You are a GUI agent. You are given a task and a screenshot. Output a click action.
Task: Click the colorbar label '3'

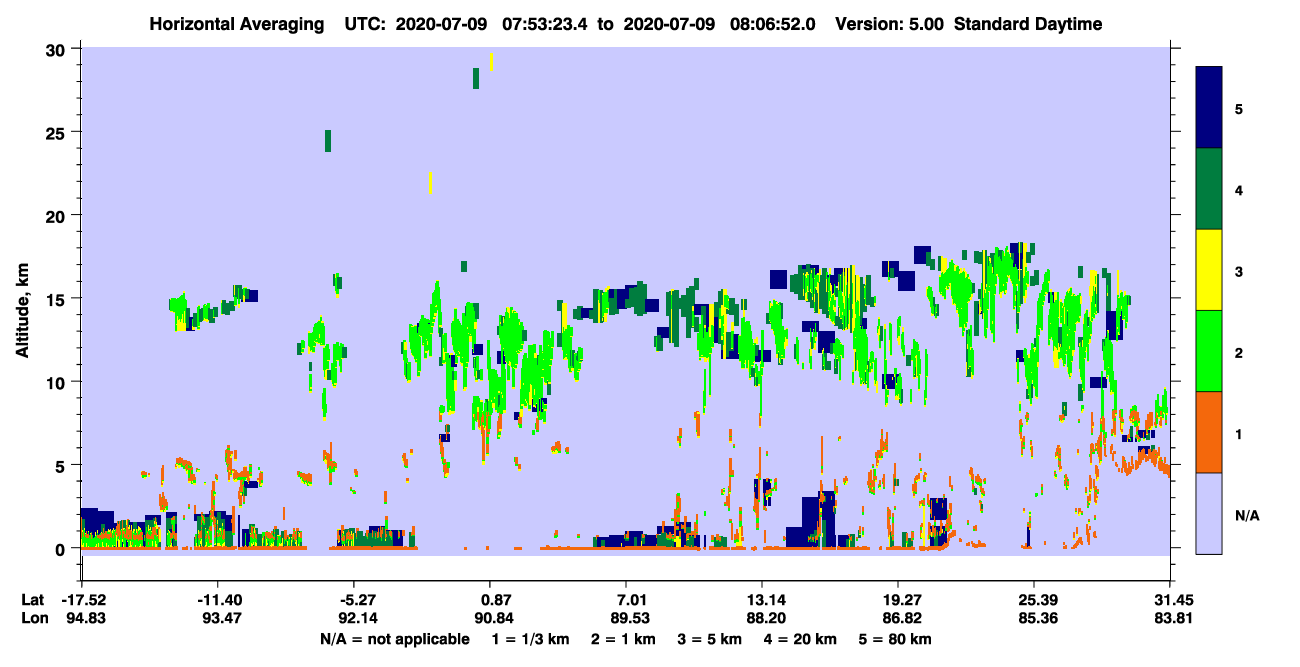pyautogui.click(x=1239, y=271)
